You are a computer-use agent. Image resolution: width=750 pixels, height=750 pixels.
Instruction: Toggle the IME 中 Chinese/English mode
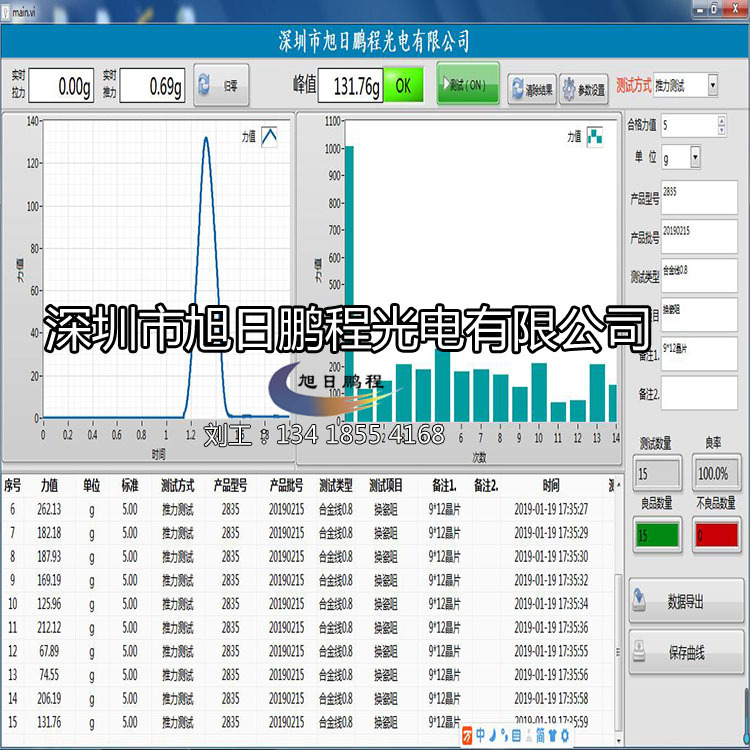[480, 735]
